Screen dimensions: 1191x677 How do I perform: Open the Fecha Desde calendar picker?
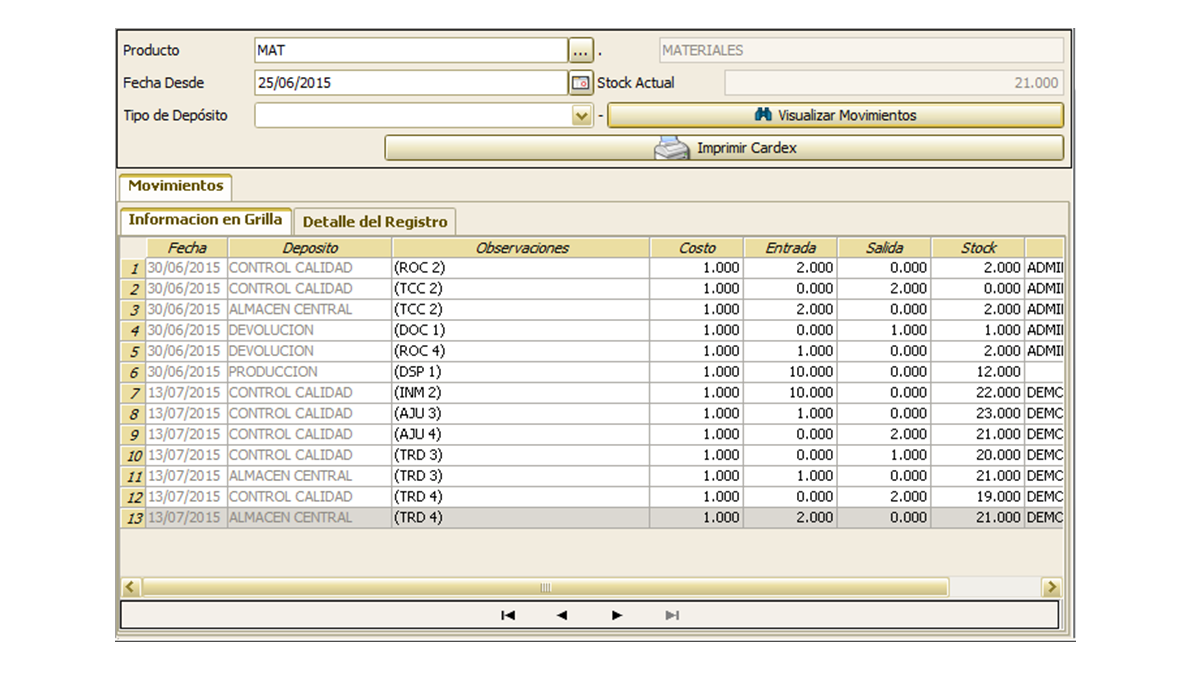click(581, 83)
